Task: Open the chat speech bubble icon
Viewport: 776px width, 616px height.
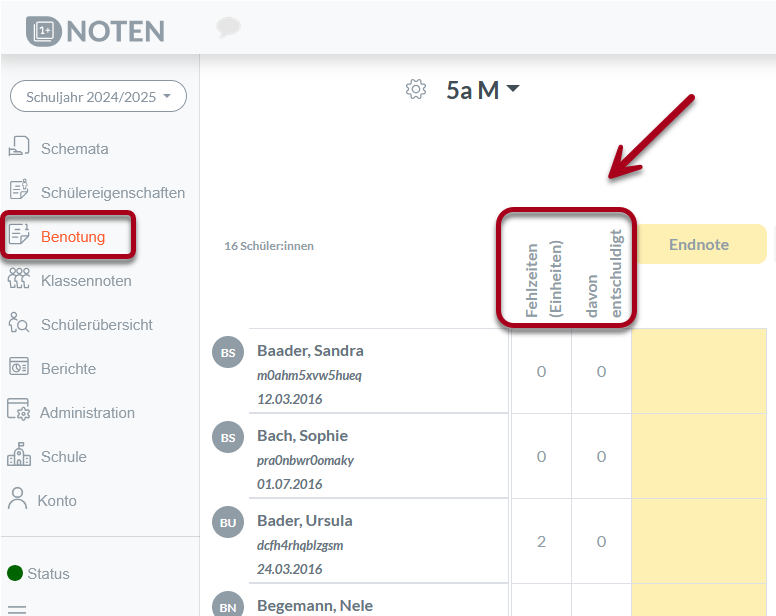Action: point(228,28)
